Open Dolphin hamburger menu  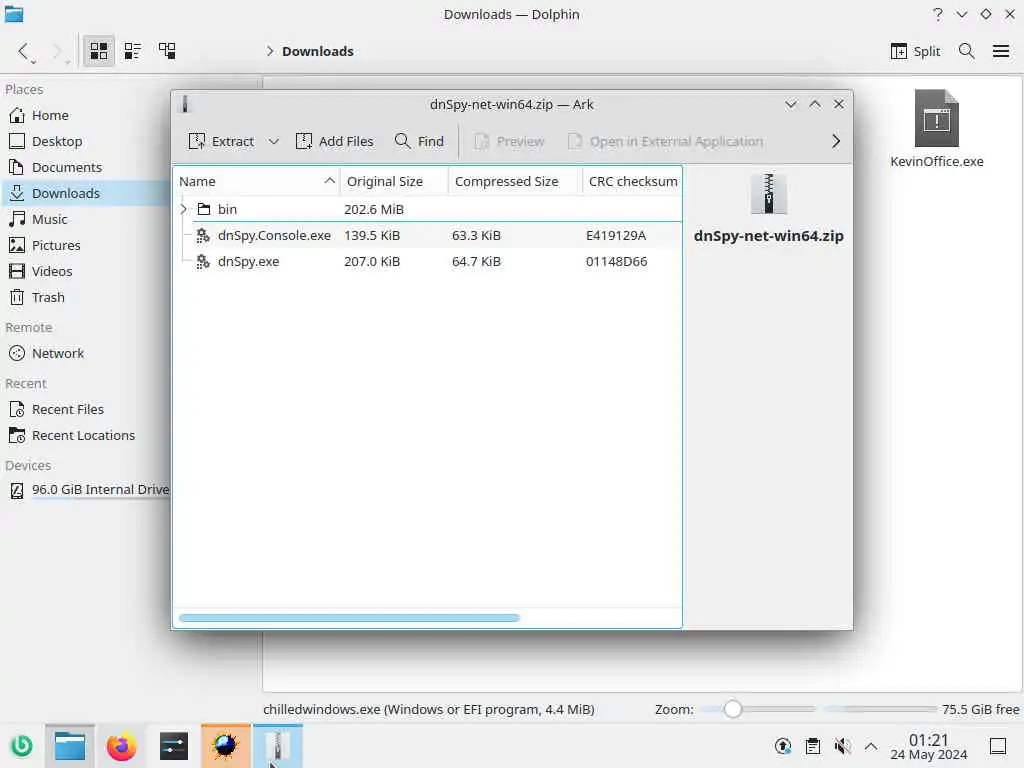(1000, 51)
